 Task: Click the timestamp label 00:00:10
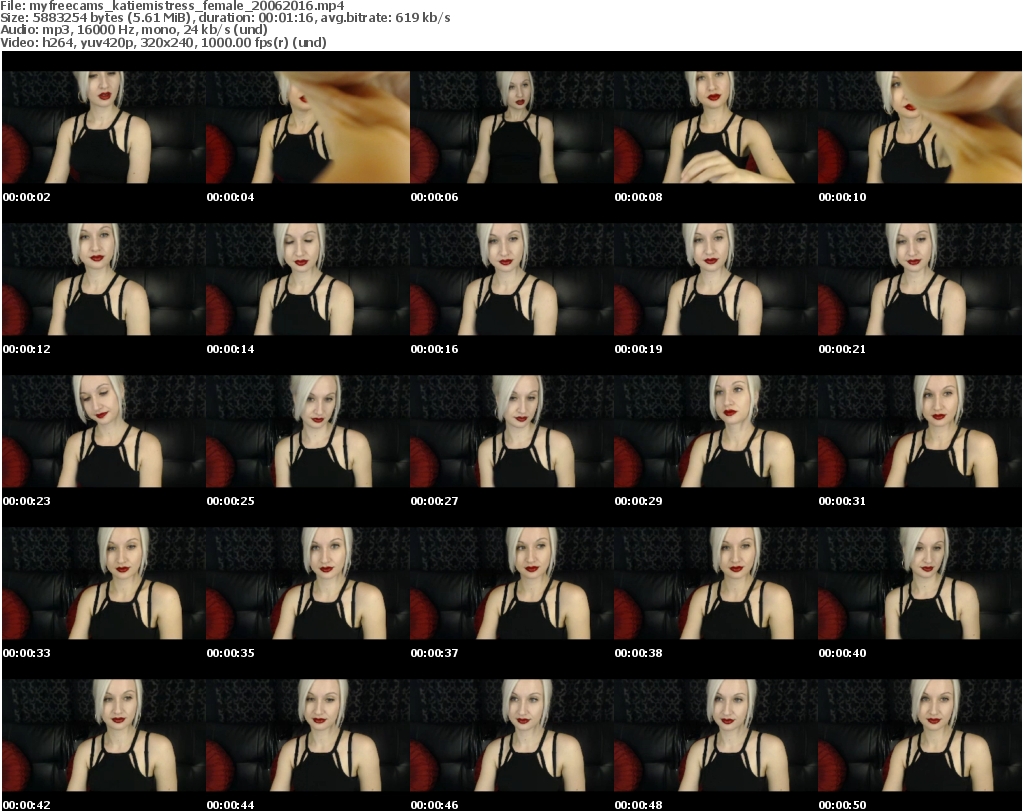[842, 197]
